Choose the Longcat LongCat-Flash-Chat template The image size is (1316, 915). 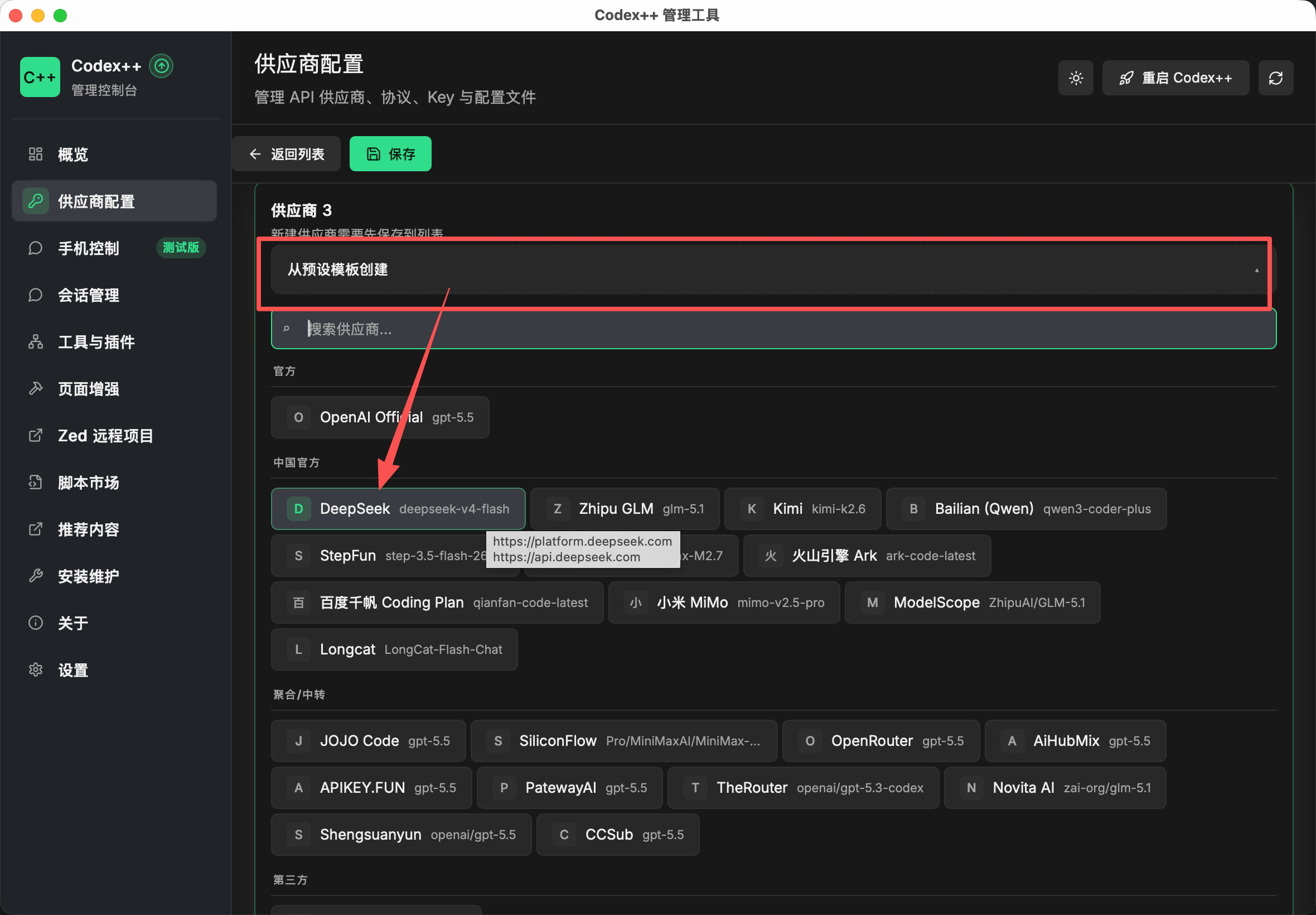(x=394, y=649)
